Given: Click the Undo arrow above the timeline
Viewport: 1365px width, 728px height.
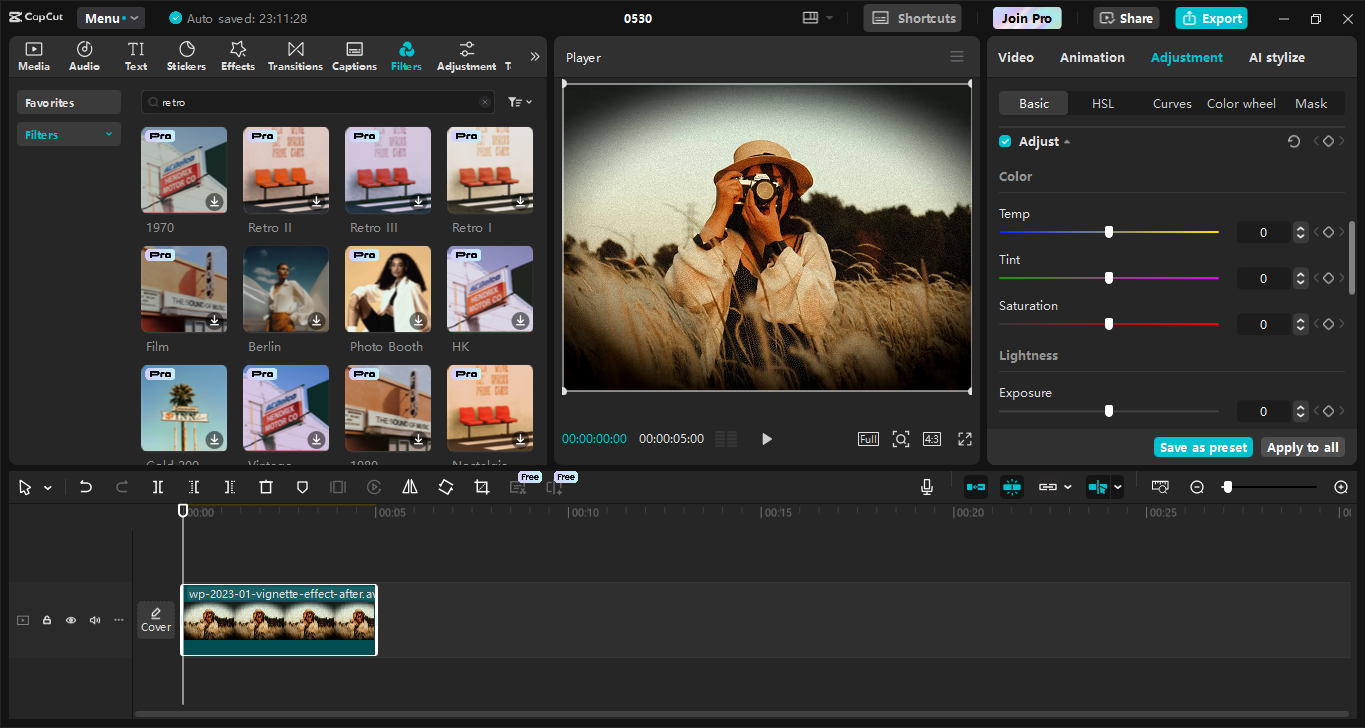Looking at the screenshot, I should [85, 487].
